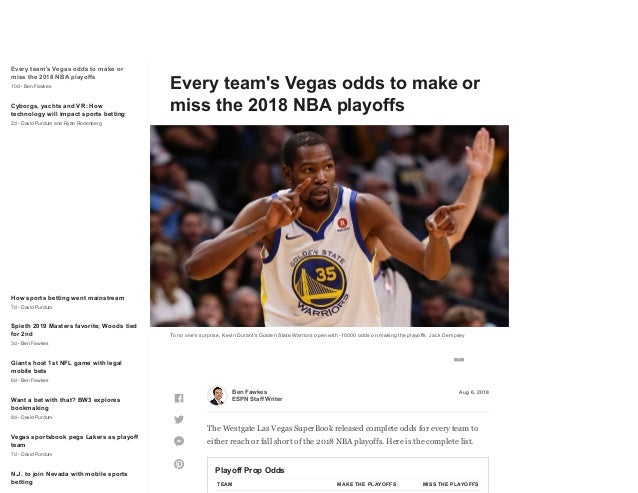The image size is (638, 493).
Task: Click the 'Aug 6, 2018' date
Action: tap(474, 392)
